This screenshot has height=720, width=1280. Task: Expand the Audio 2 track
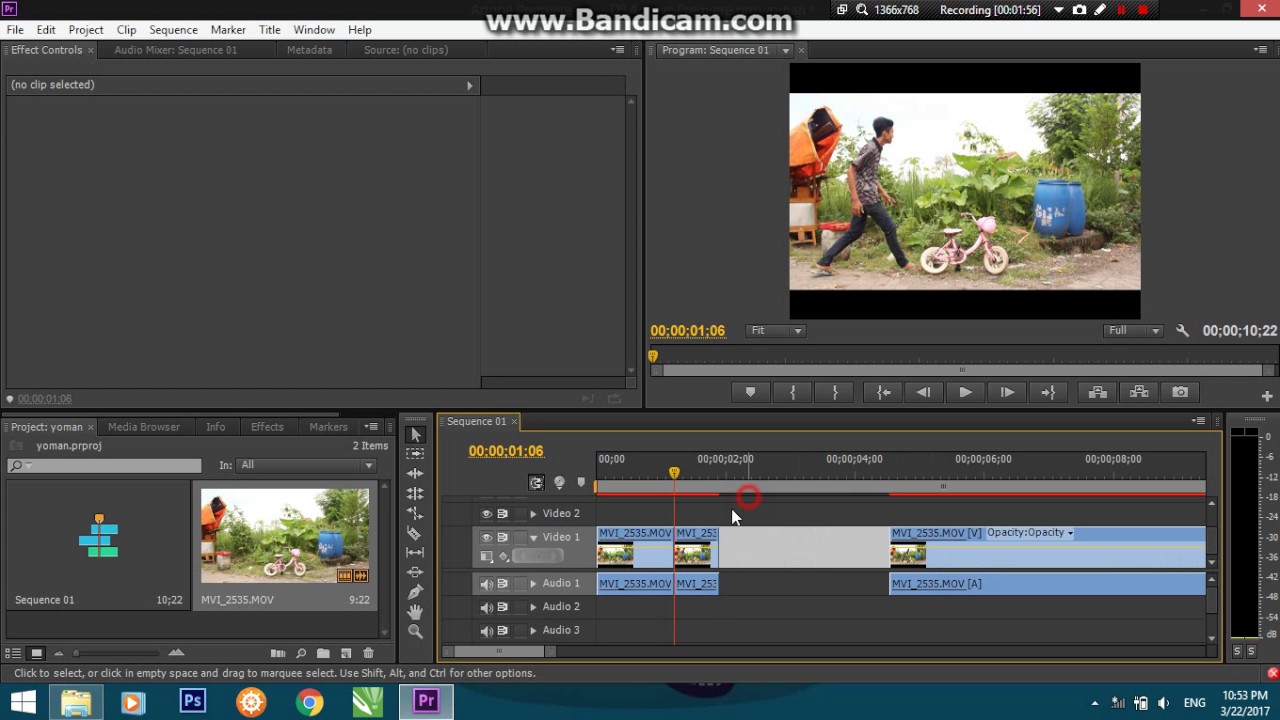pos(533,607)
